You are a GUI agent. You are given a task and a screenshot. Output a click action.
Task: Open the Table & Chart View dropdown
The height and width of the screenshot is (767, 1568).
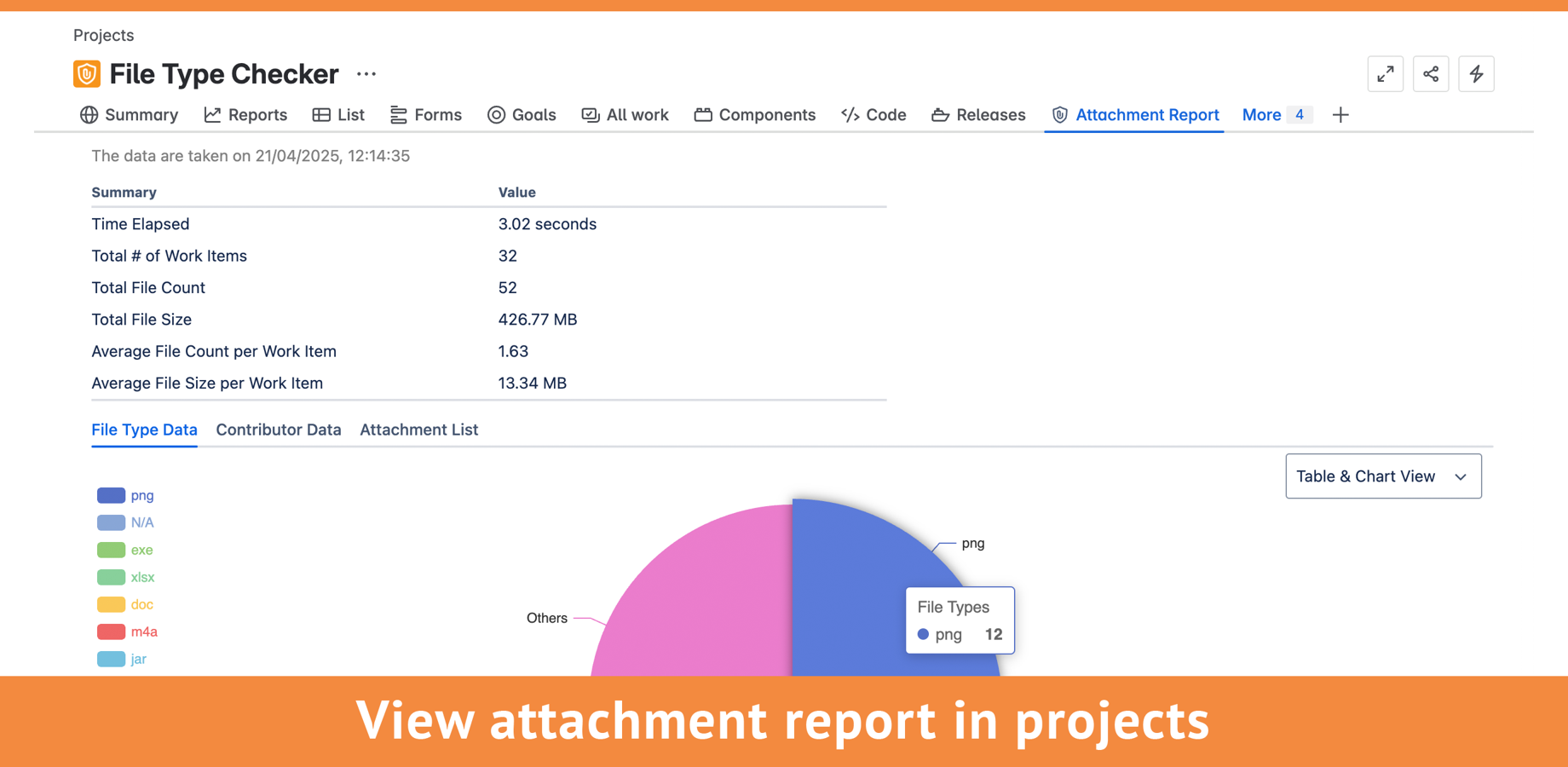pos(1382,476)
